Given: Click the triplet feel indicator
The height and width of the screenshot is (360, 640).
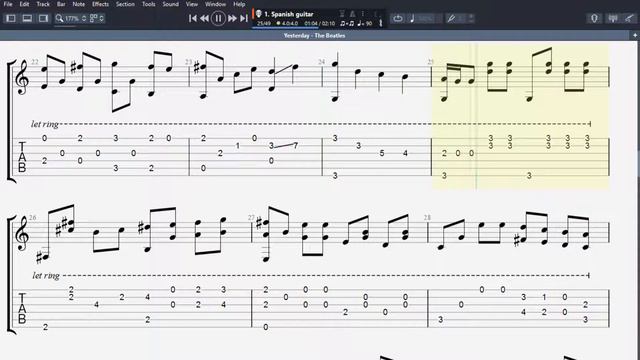Looking at the screenshot, I should pos(347,24).
